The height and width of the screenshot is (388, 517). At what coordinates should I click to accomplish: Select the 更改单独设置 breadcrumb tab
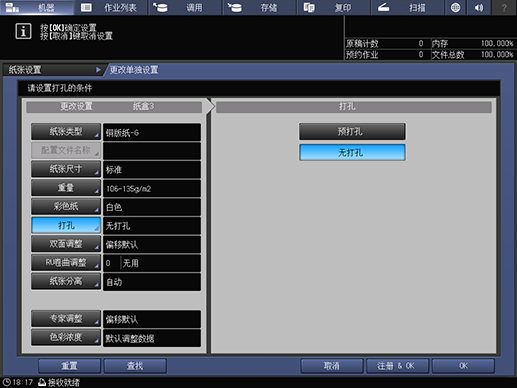(134, 70)
